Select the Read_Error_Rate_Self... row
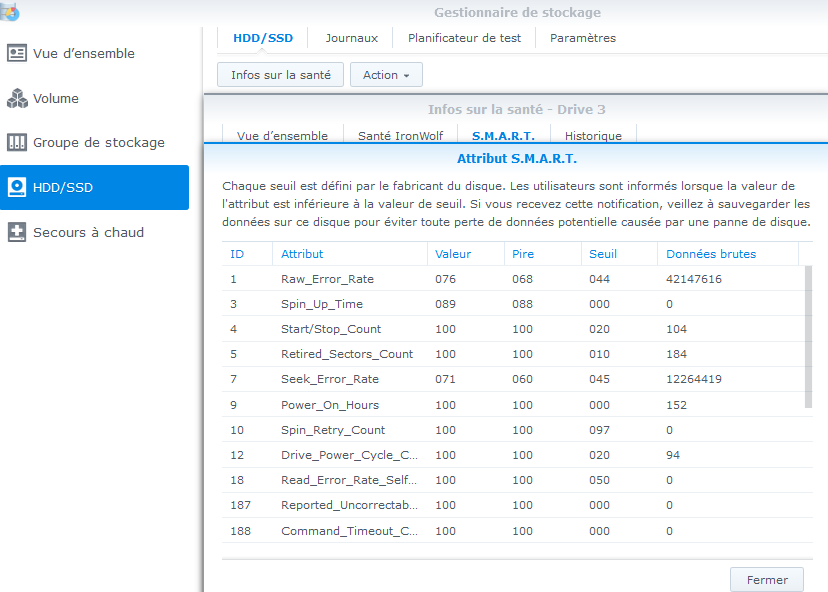828x592 pixels. (x=517, y=480)
